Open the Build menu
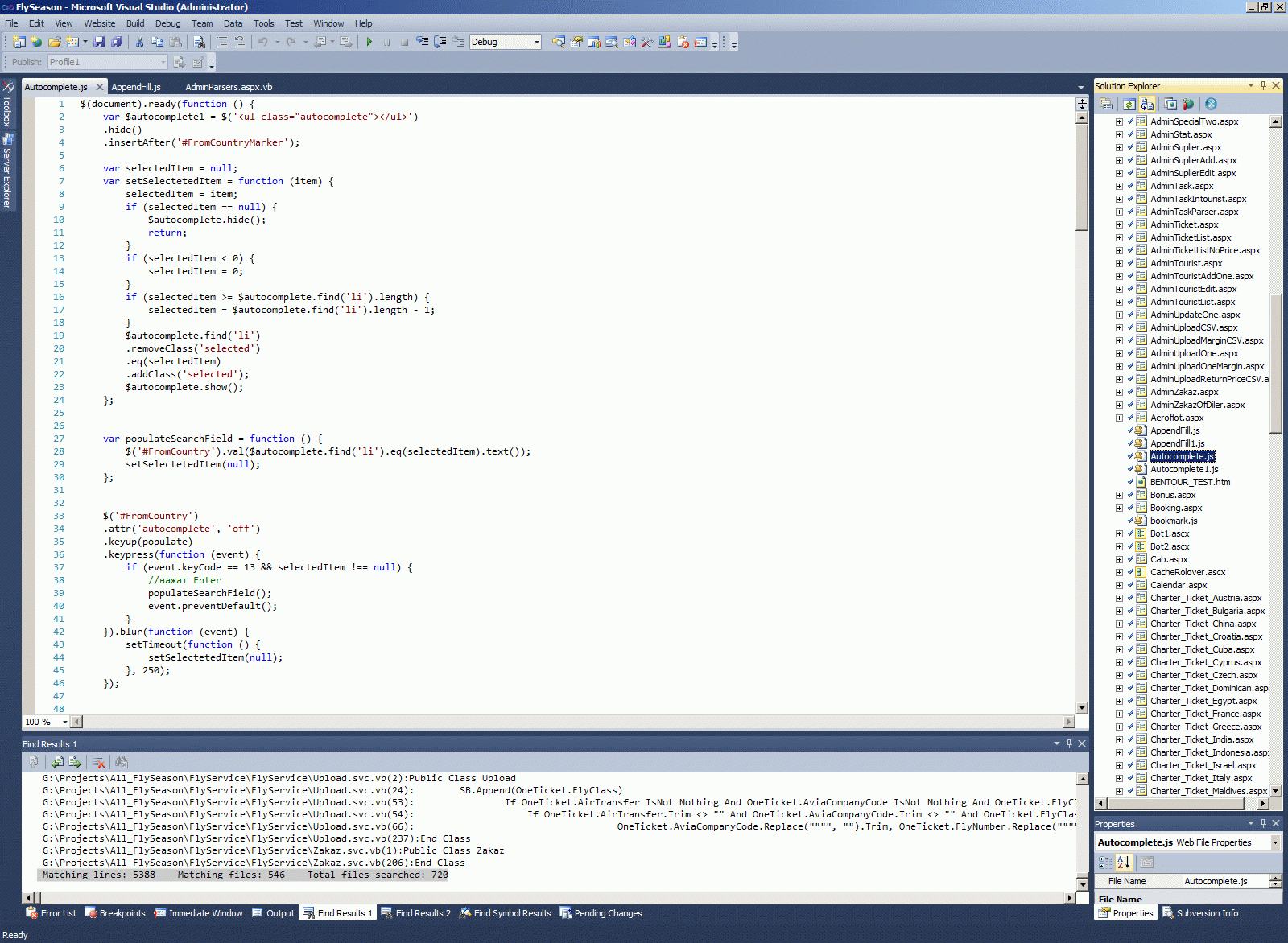The height and width of the screenshot is (943, 1288). point(135,23)
